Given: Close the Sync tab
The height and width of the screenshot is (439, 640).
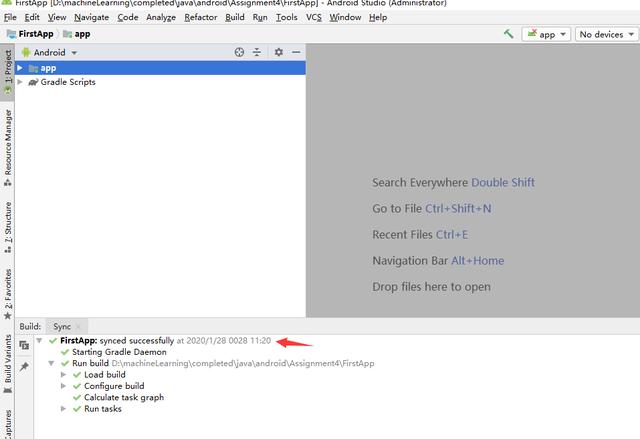Looking at the screenshot, I should point(78,327).
